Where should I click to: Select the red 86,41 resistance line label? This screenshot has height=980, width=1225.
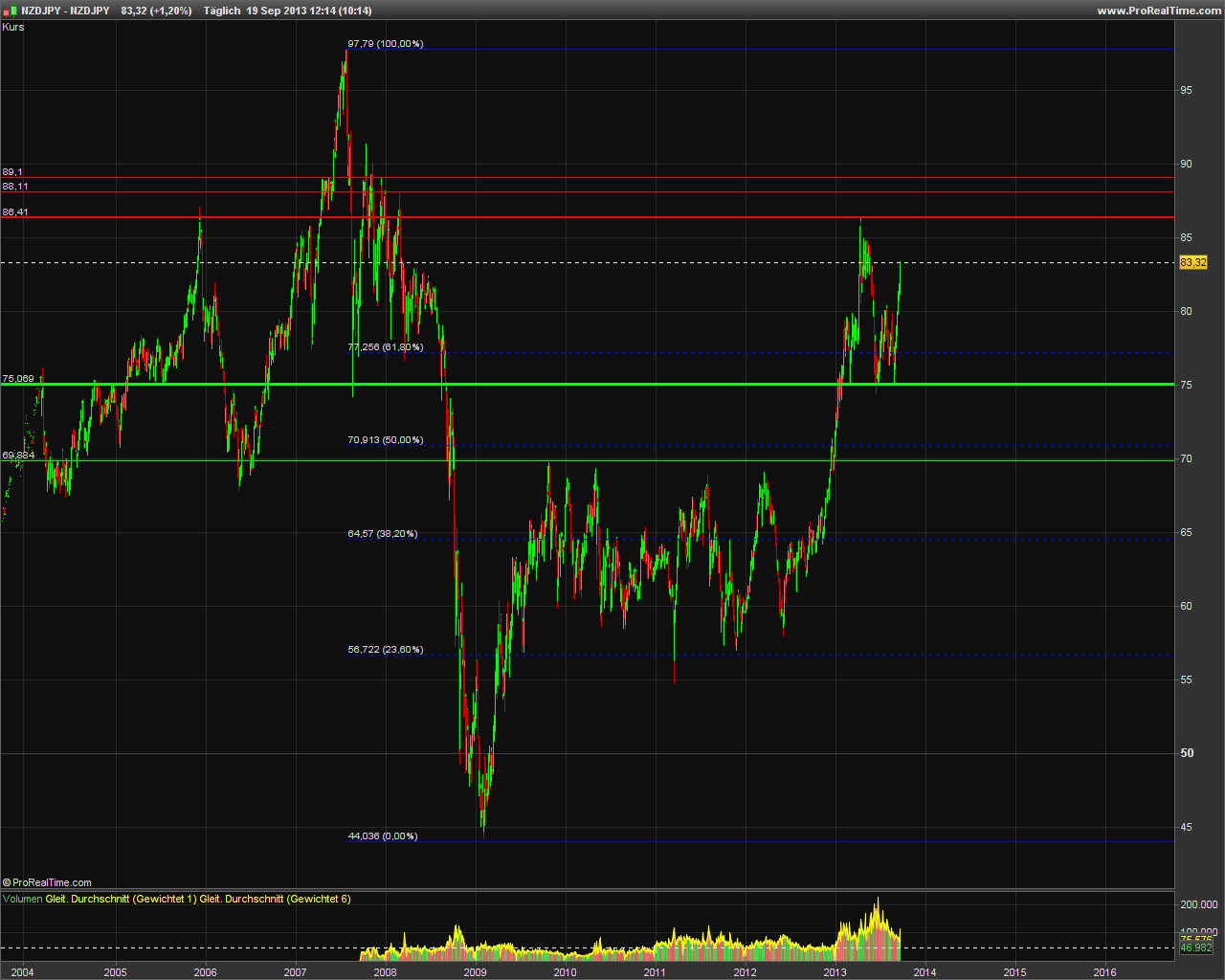coord(15,212)
